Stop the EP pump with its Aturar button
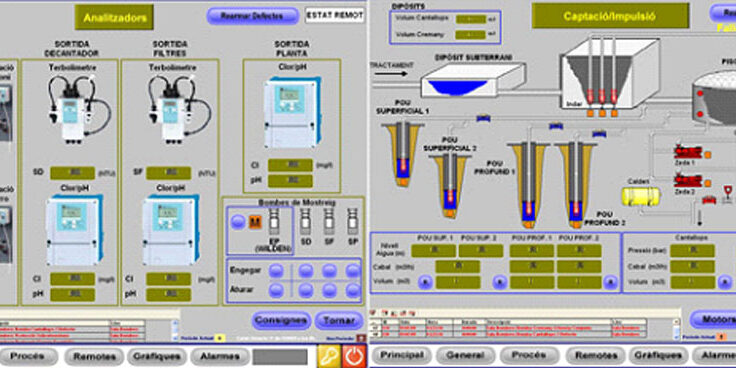The width and height of the screenshot is (736, 368). (x=276, y=290)
